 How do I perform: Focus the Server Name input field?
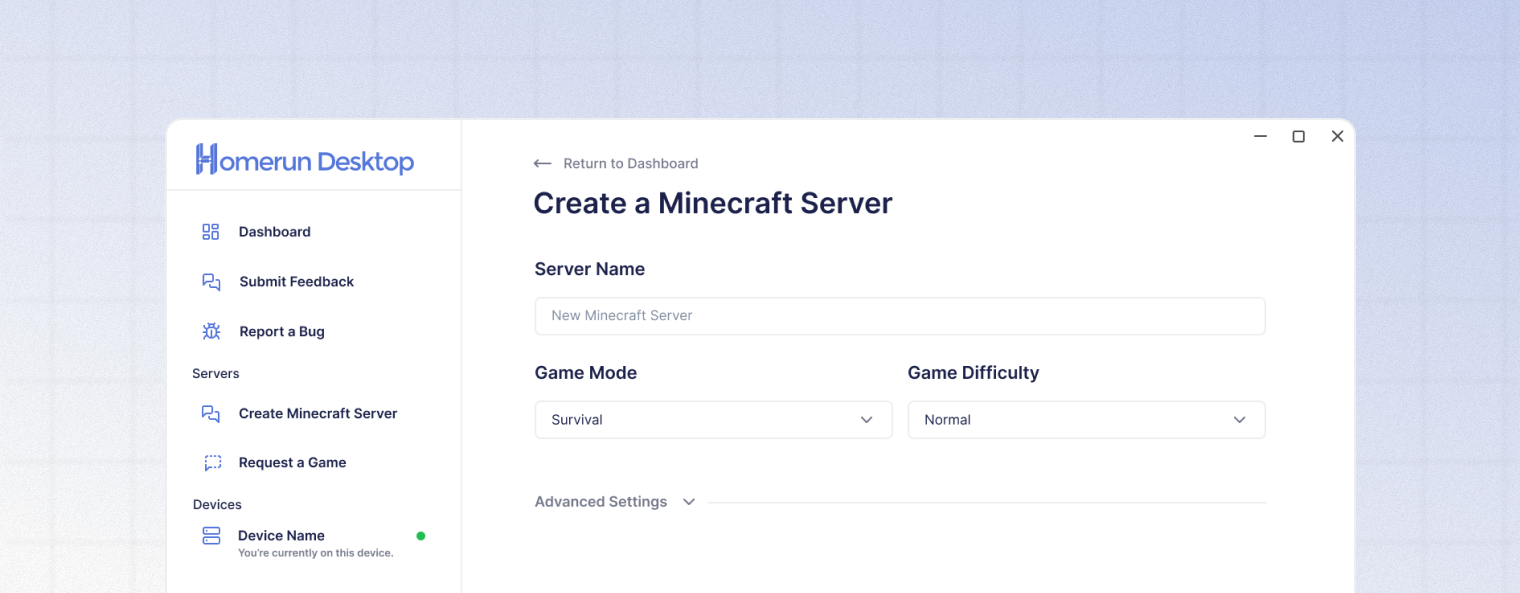tap(899, 316)
